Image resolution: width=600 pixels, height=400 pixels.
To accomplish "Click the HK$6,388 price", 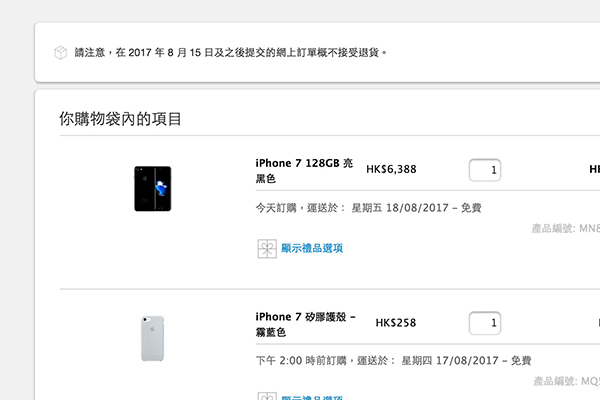I will click(391, 170).
